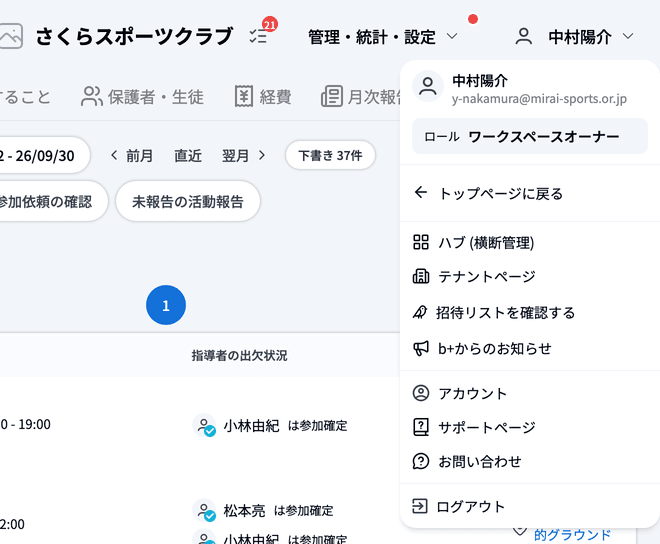Select トップページに戻る menu item
The height and width of the screenshot is (544, 660).
coord(530,193)
